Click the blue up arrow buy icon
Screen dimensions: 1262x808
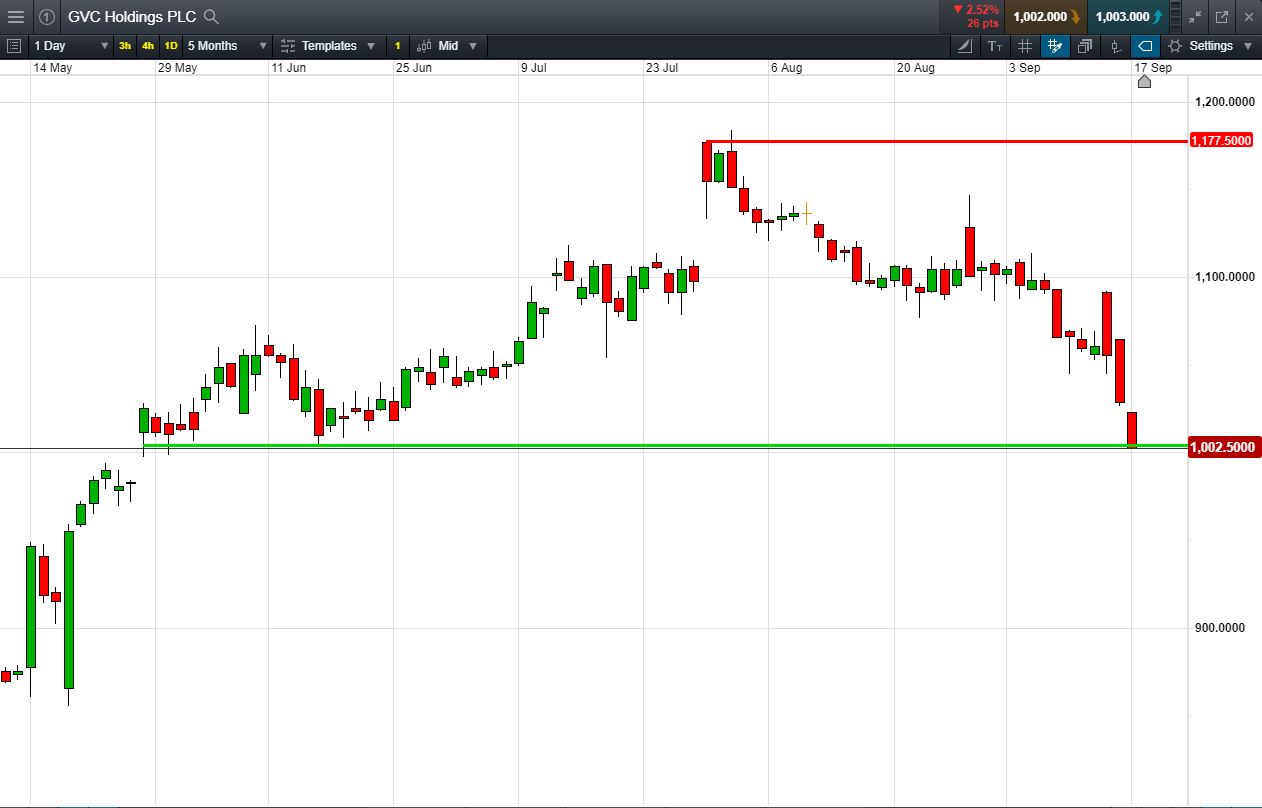pos(1158,17)
